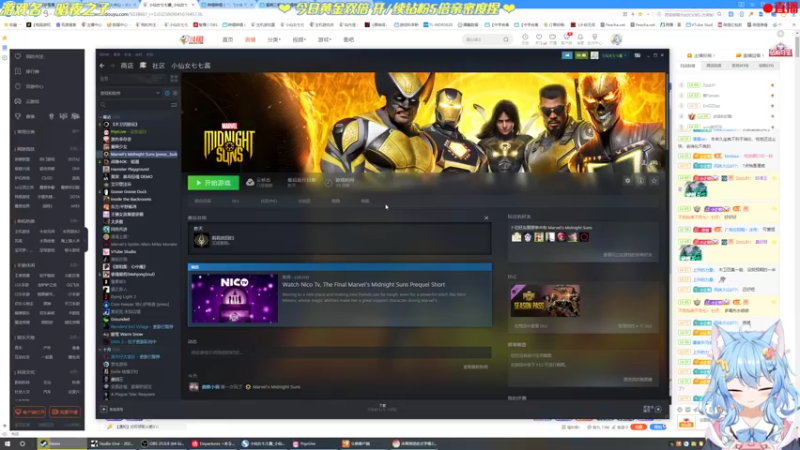Click first friend avatar who played
This screenshot has width=800, height=450.
516,237
